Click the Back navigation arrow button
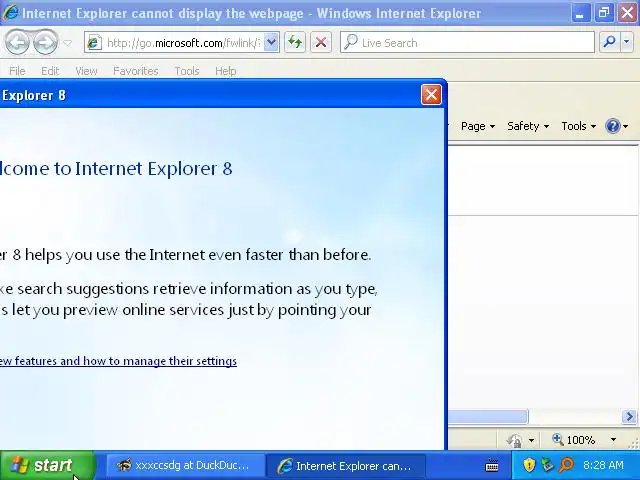640x480 pixels. click(17, 42)
